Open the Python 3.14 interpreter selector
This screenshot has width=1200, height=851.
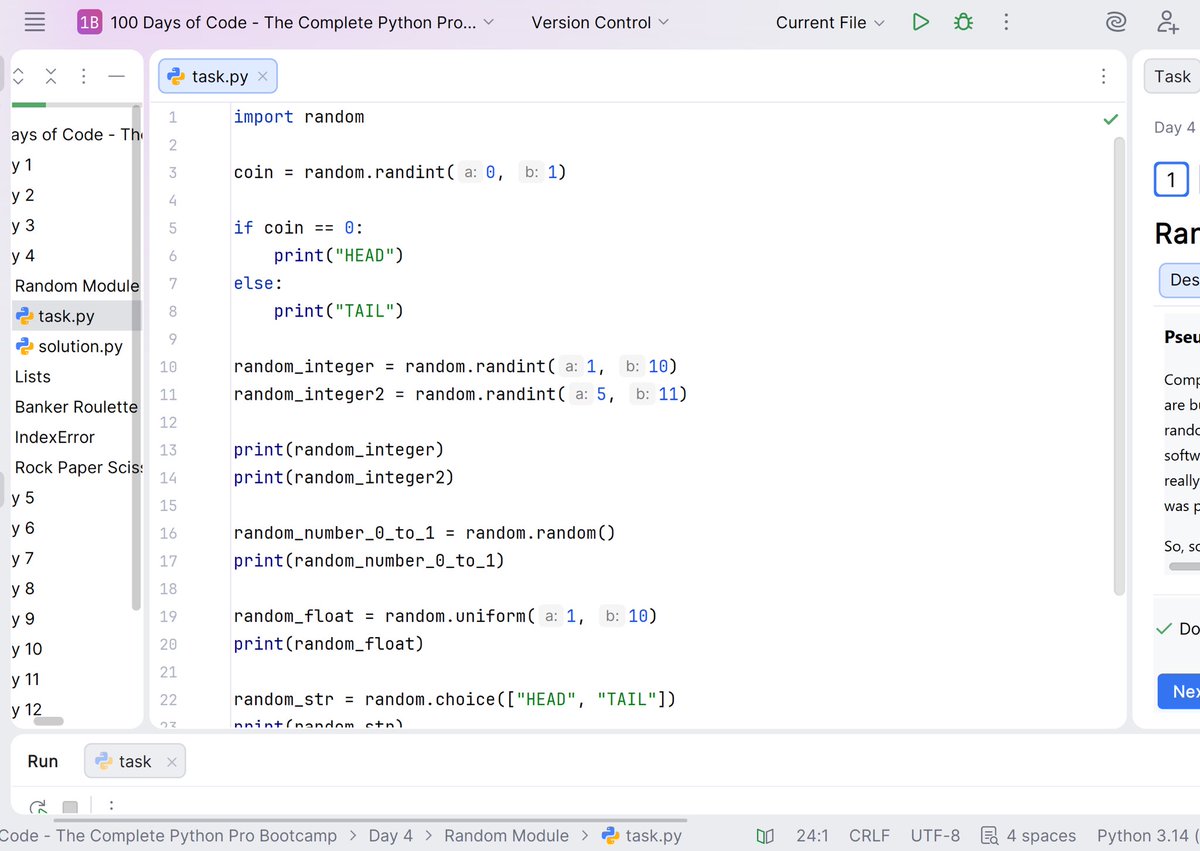pyautogui.click(x=1148, y=836)
